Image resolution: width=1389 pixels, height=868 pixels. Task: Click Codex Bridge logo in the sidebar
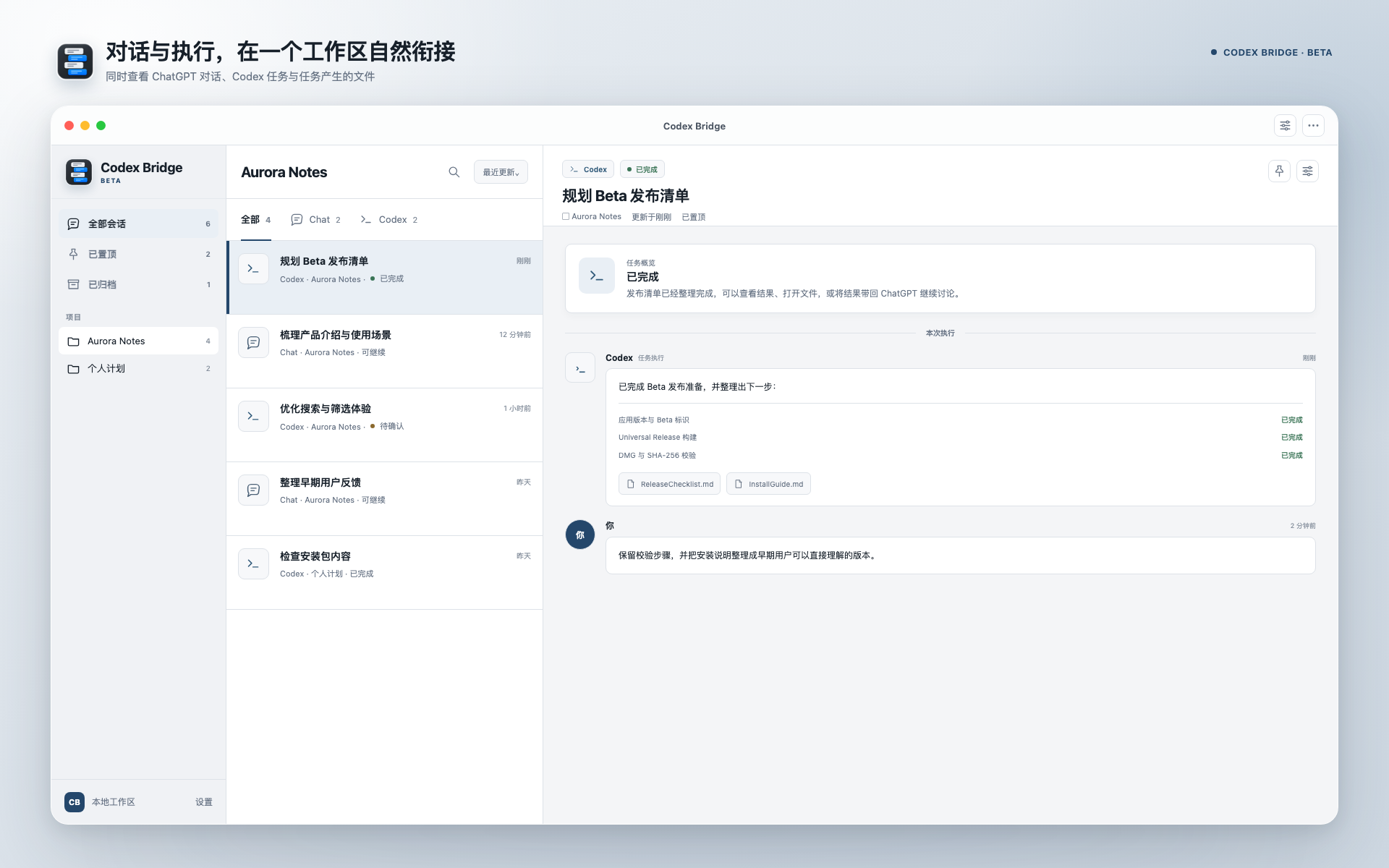click(79, 172)
